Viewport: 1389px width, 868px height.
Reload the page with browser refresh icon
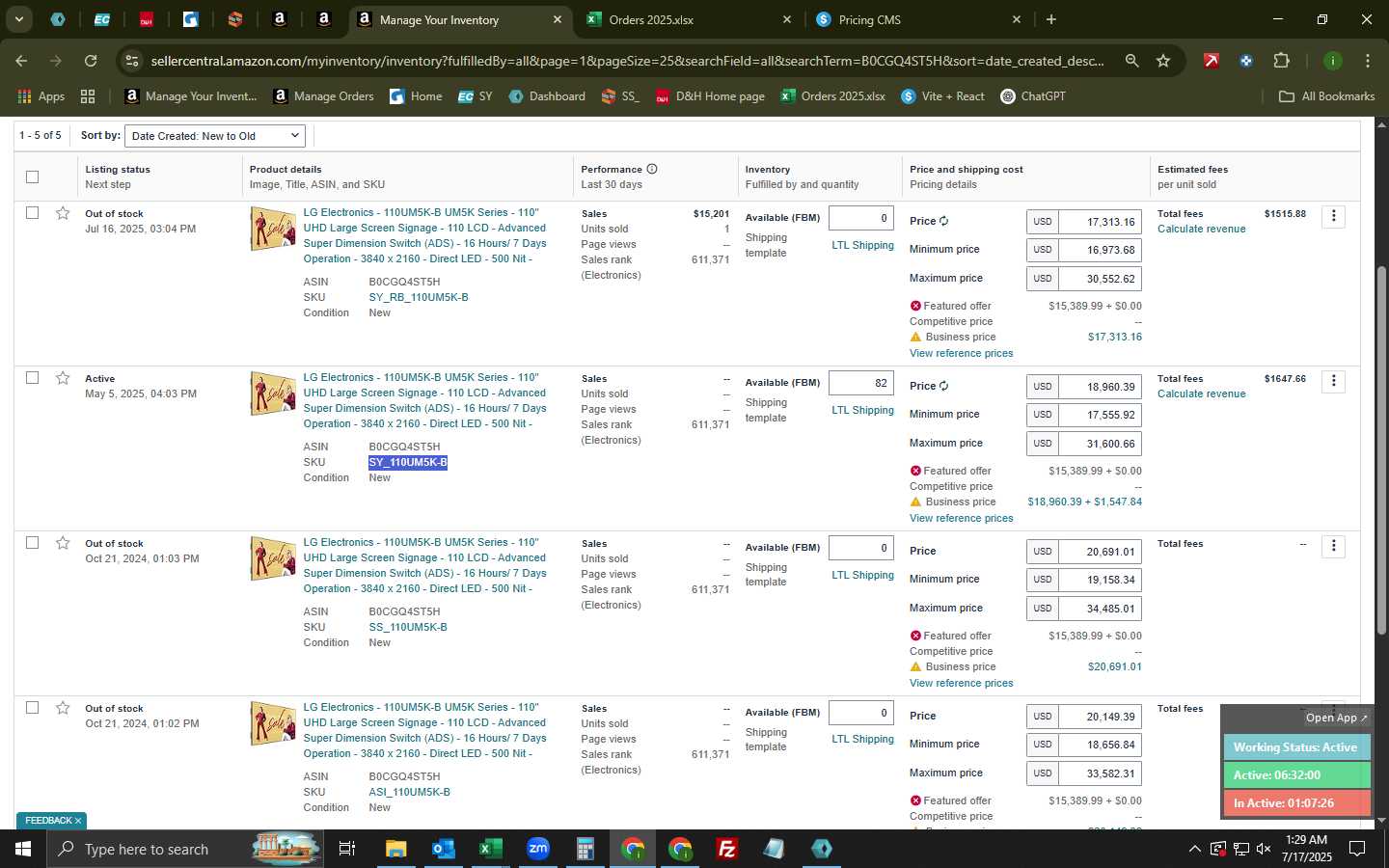91,61
